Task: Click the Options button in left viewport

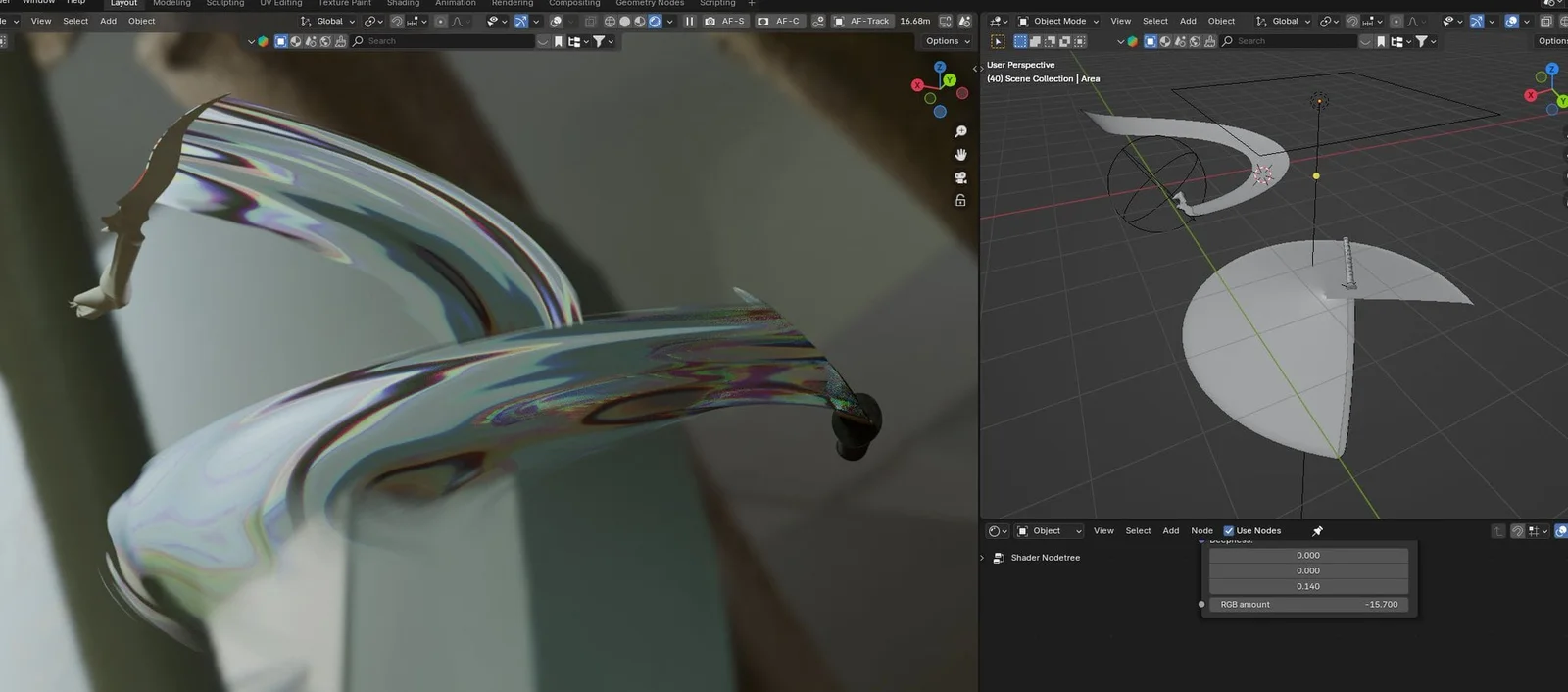Action: 947,41
